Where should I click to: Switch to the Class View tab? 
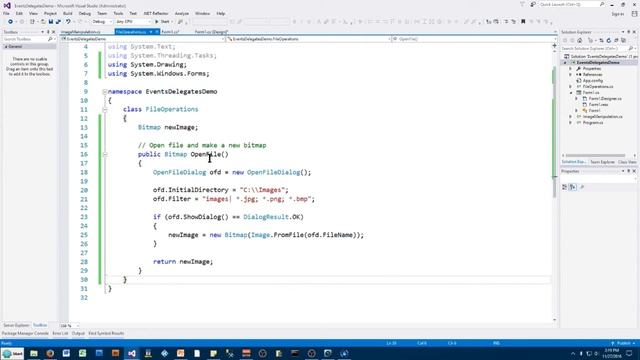point(627,162)
